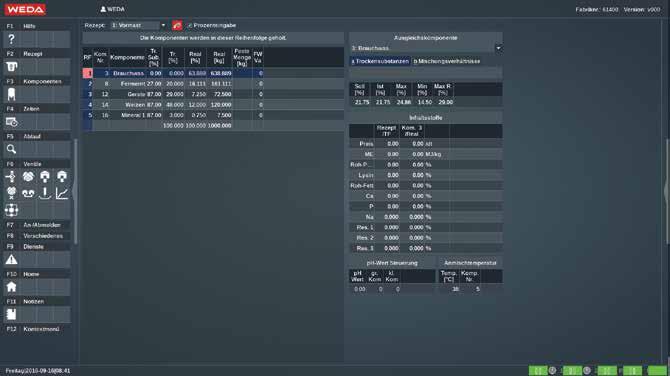670x376 pixels.
Task: Open the F2 Rezept menu
Action: [x=38, y=54]
